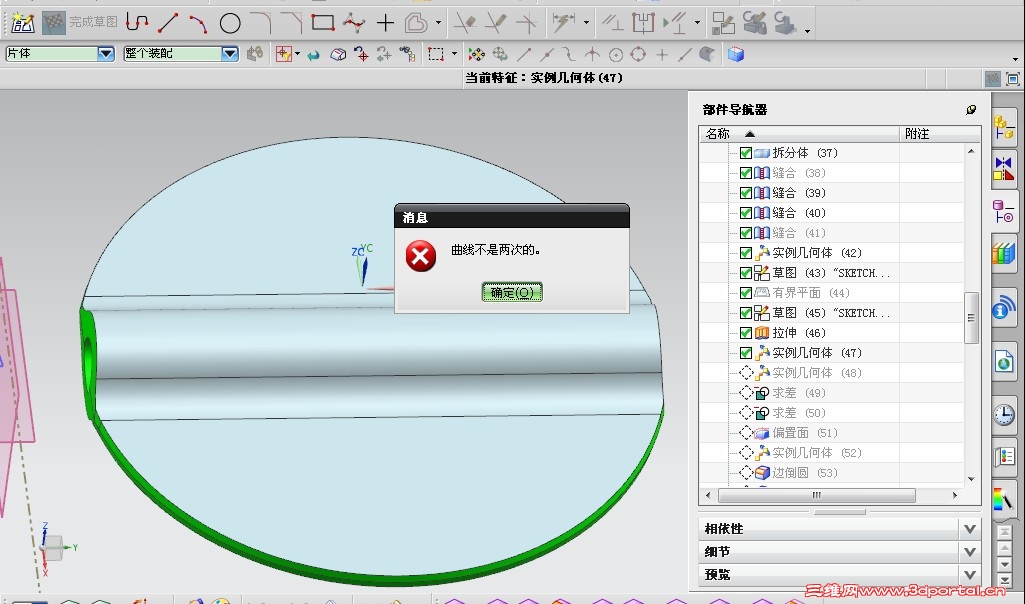This screenshot has height=604, width=1025.
Task: Select the 草图 (45) tree row
Action: pyautogui.click(x=832, y=313)
